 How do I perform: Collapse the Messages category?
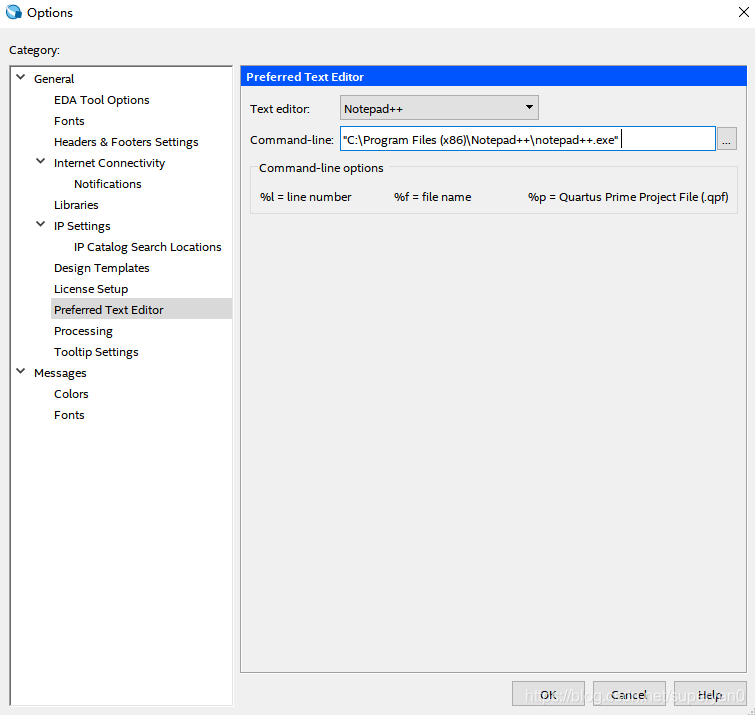pos(21,371)
